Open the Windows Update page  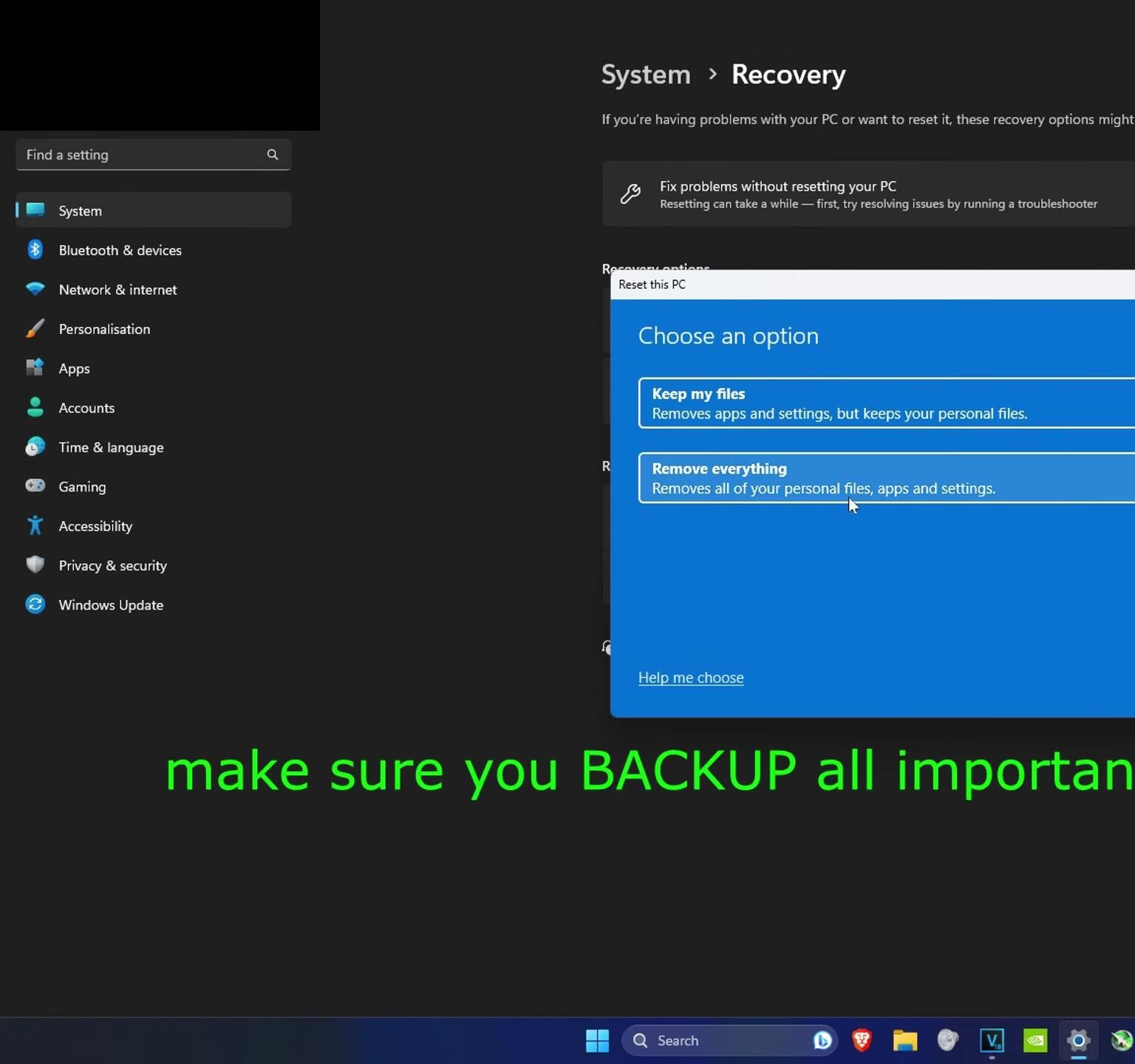[153, 604]
